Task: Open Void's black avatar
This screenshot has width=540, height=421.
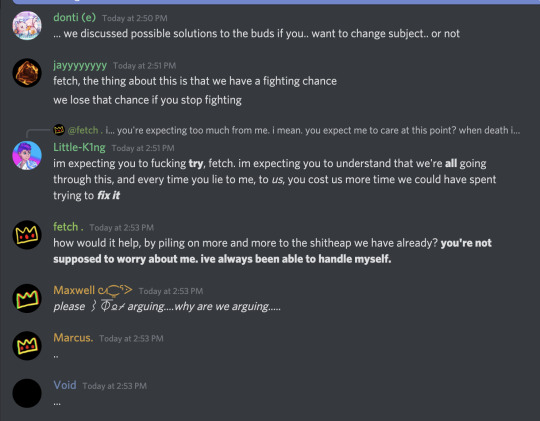Action: 27,393
